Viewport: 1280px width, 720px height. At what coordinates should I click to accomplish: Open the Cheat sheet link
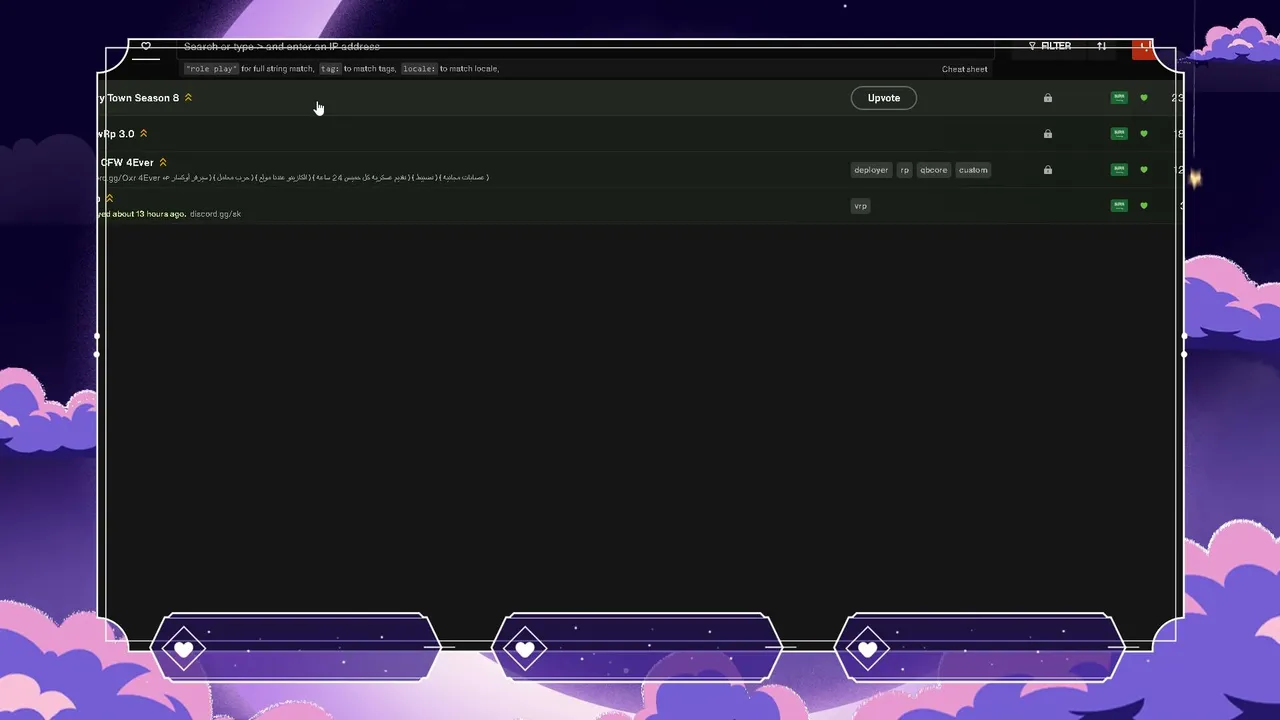964,69
